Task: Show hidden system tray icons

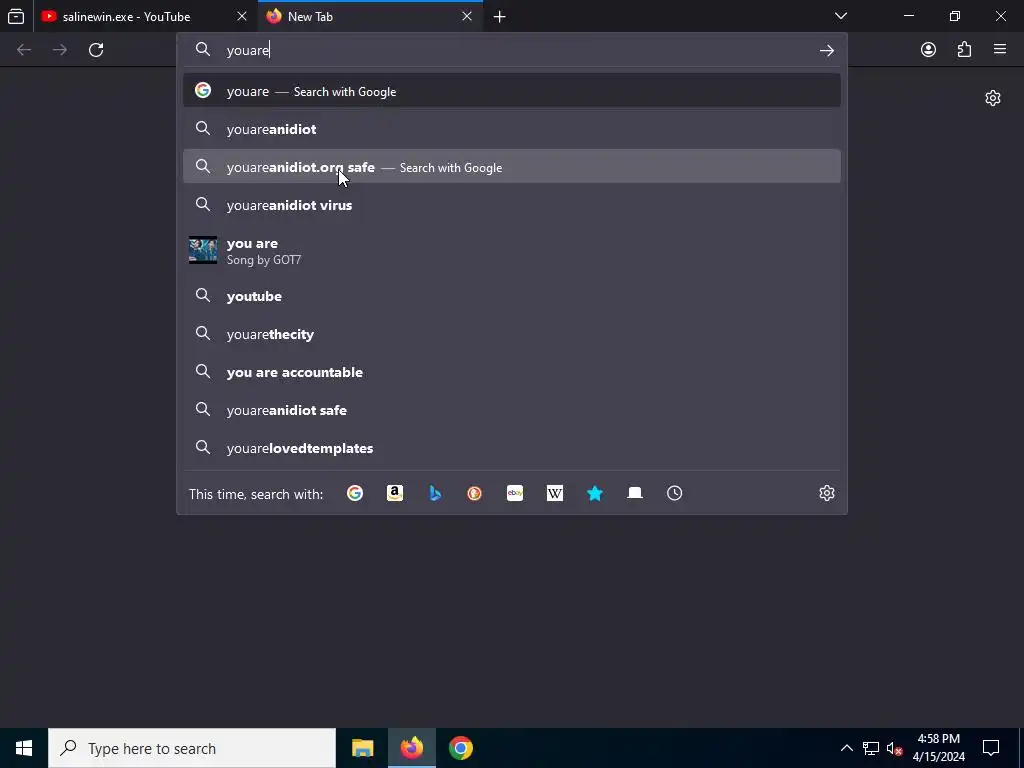Action: (x=846, y=748)
